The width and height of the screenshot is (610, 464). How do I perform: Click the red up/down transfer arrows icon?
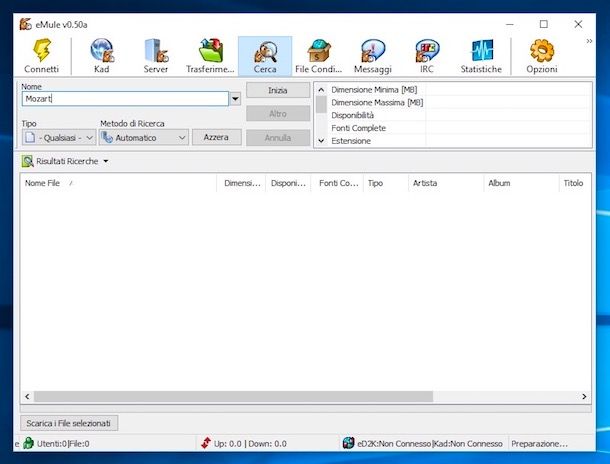206,443
